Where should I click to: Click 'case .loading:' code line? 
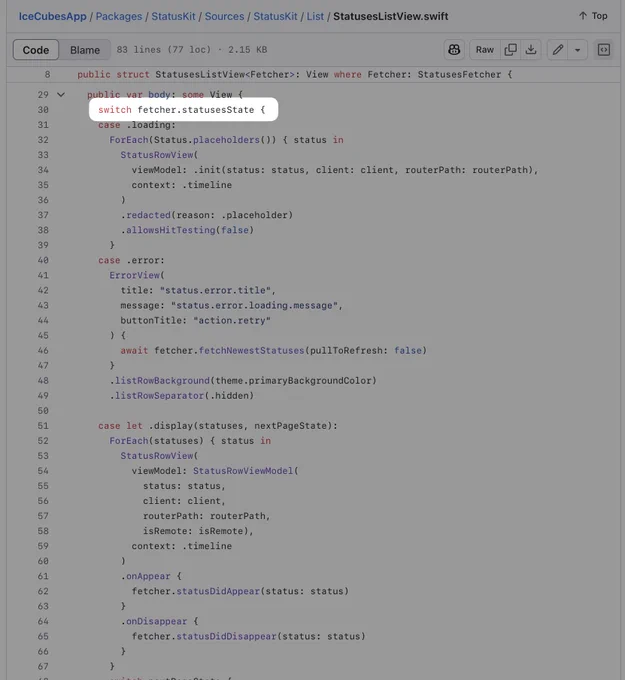(137, 125)
